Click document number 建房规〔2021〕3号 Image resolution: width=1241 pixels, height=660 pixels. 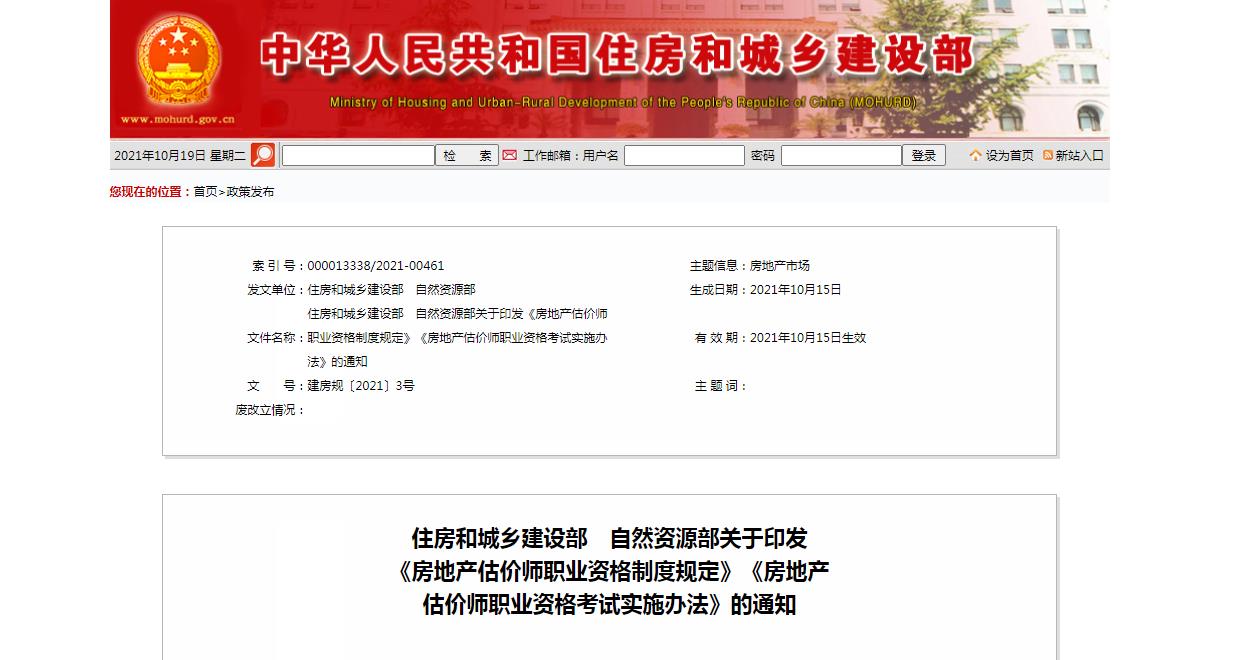tap(361, 386)
